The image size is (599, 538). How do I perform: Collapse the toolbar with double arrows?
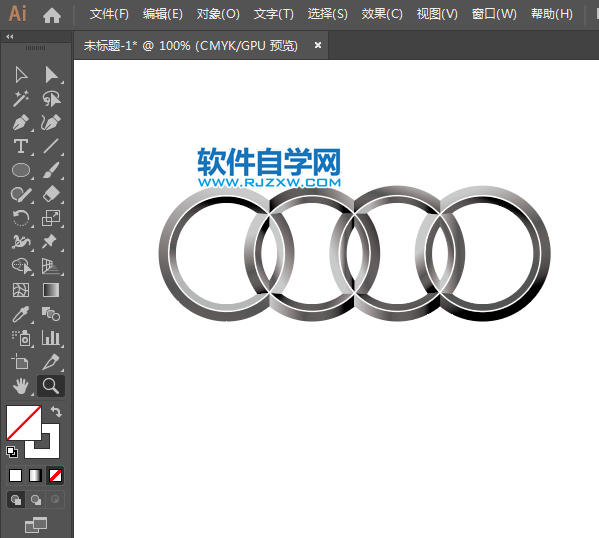coord(10,37)
